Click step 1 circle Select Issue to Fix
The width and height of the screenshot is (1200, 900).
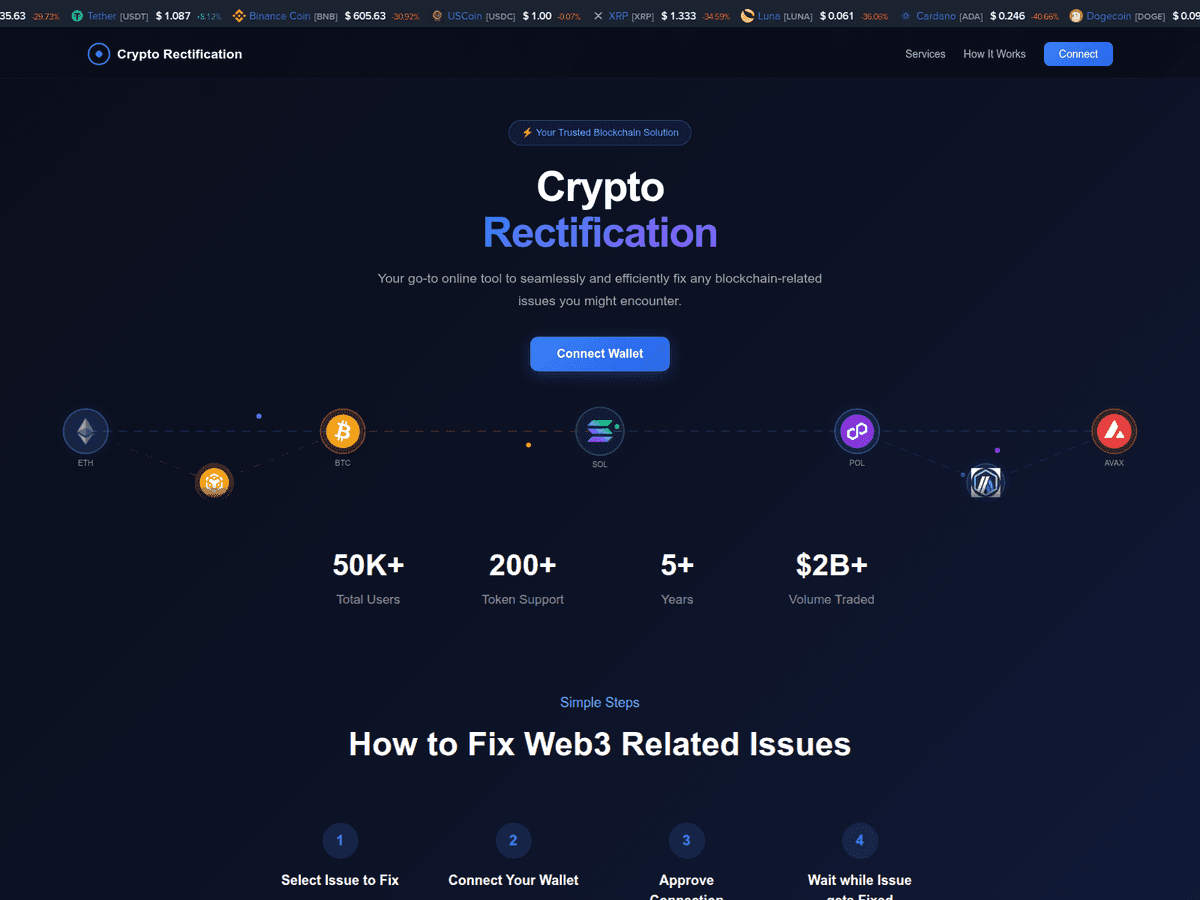(x=340, y=840)
